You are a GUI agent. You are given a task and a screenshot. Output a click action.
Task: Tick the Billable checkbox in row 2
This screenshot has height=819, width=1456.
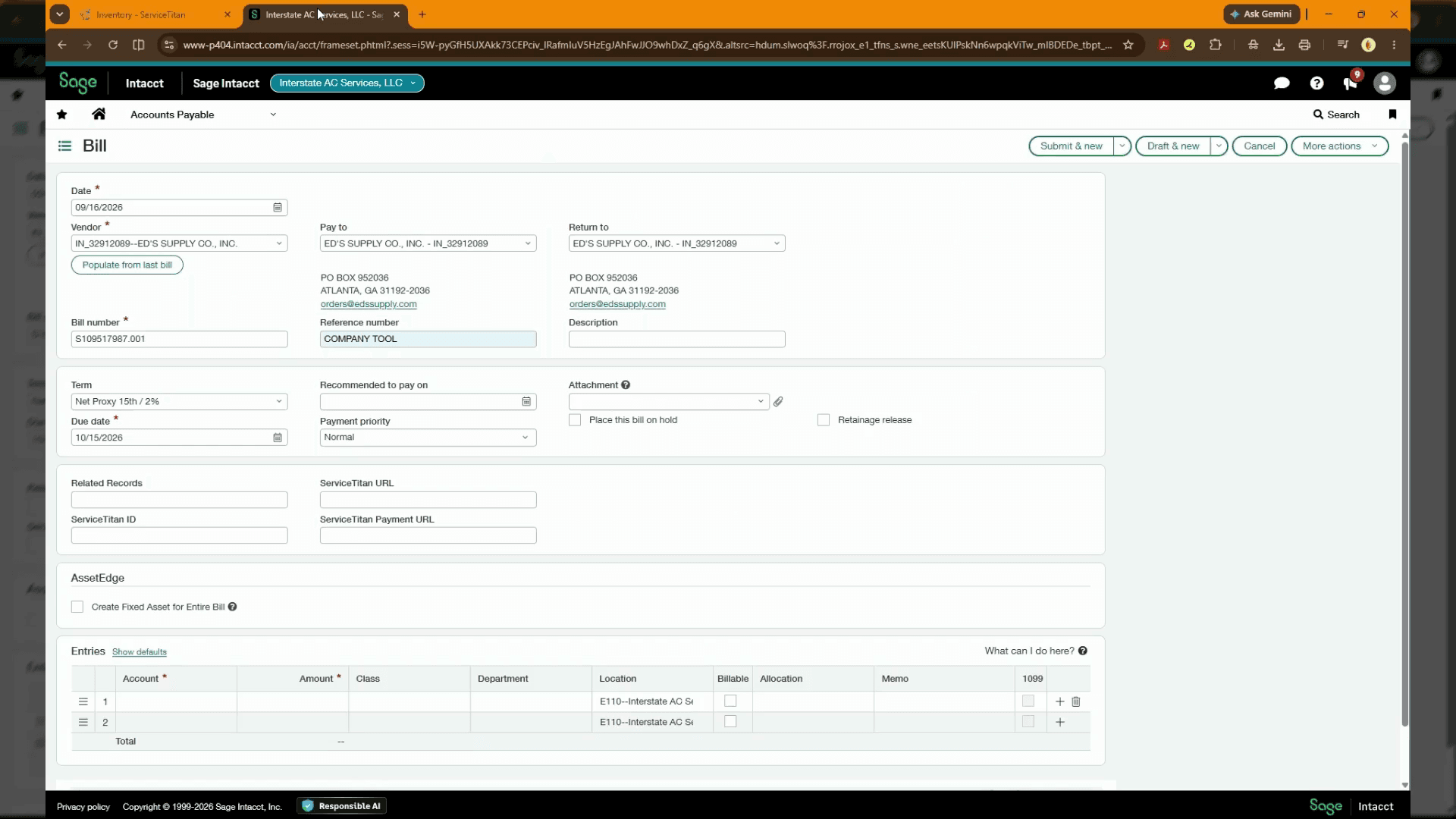(x=730, y=721)
